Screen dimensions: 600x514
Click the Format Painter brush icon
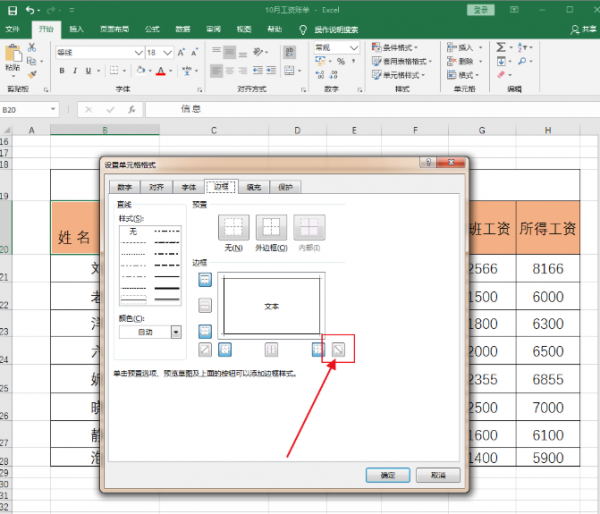tap(32, 74)
